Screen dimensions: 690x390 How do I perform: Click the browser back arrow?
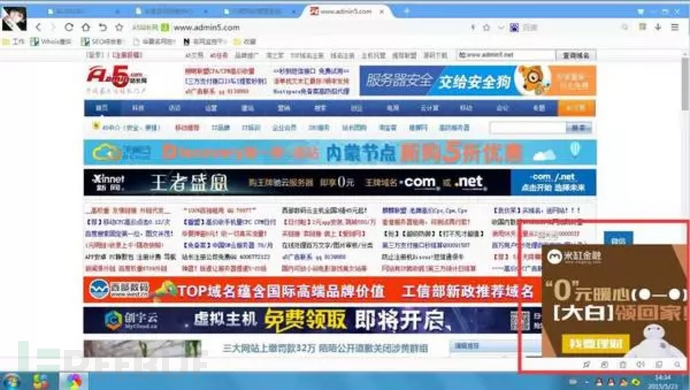click(x=38, y=27)
